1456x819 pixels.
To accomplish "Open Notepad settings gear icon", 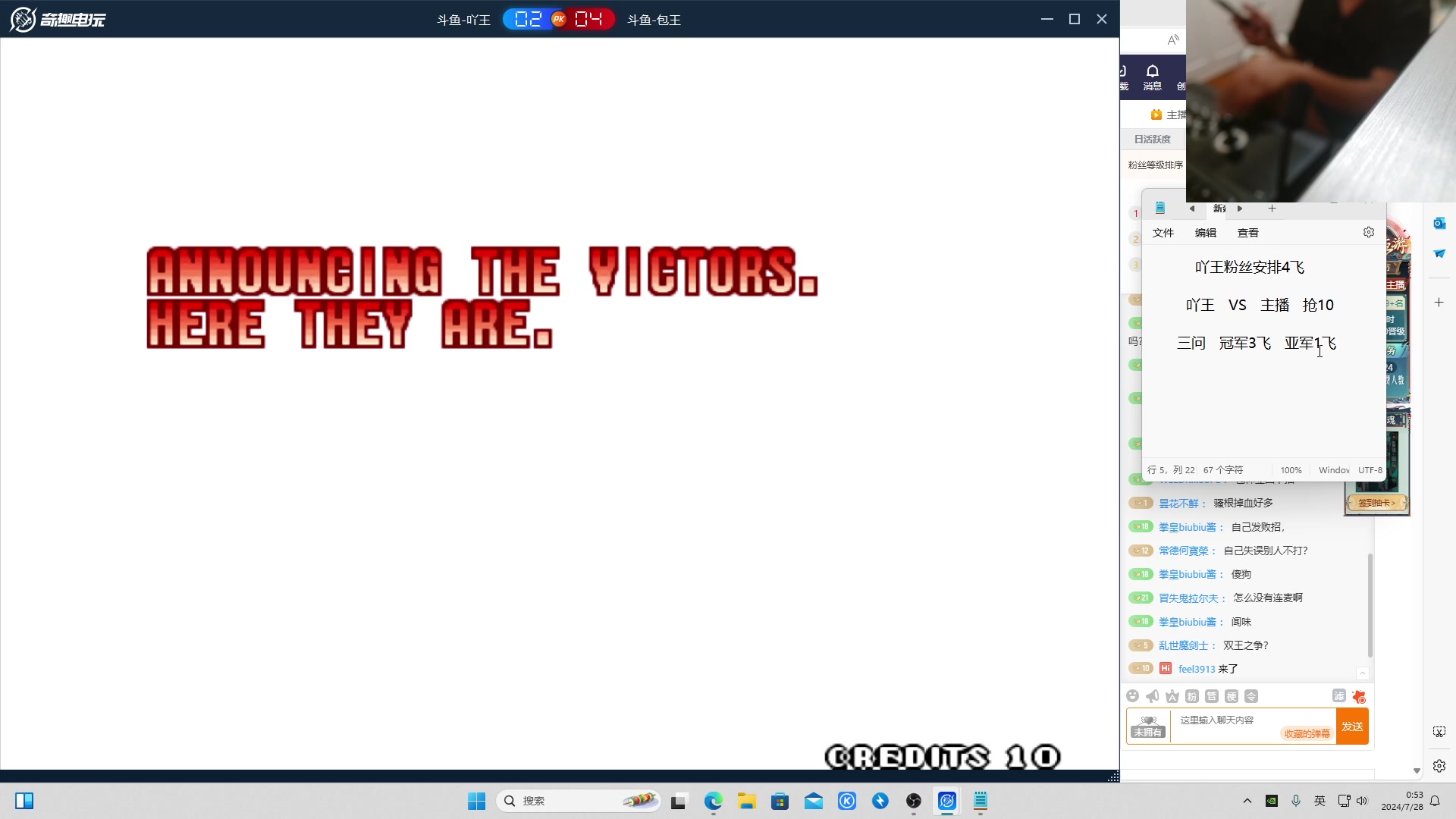I will pyautogui.click(x=1368, y=232).
